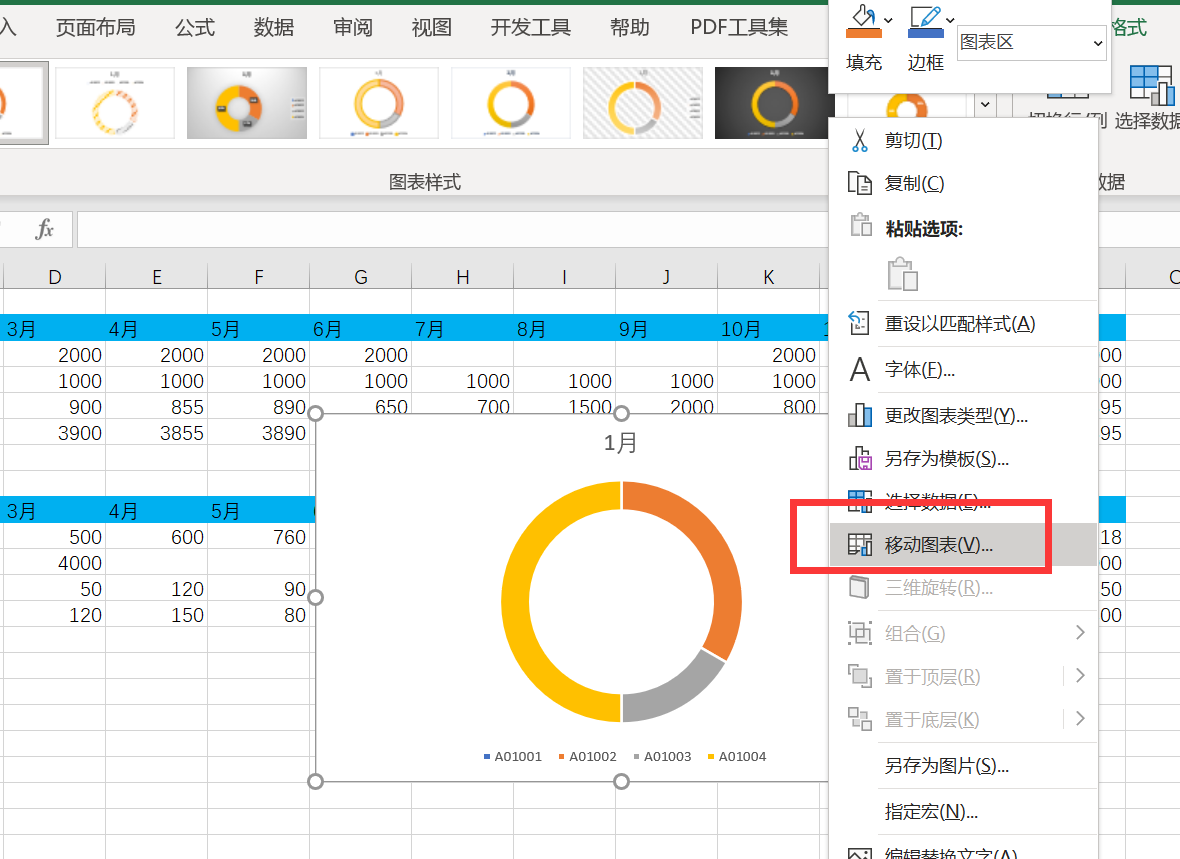The image size is (1180, 859).
Task: Select column D header
Action: 55,277
